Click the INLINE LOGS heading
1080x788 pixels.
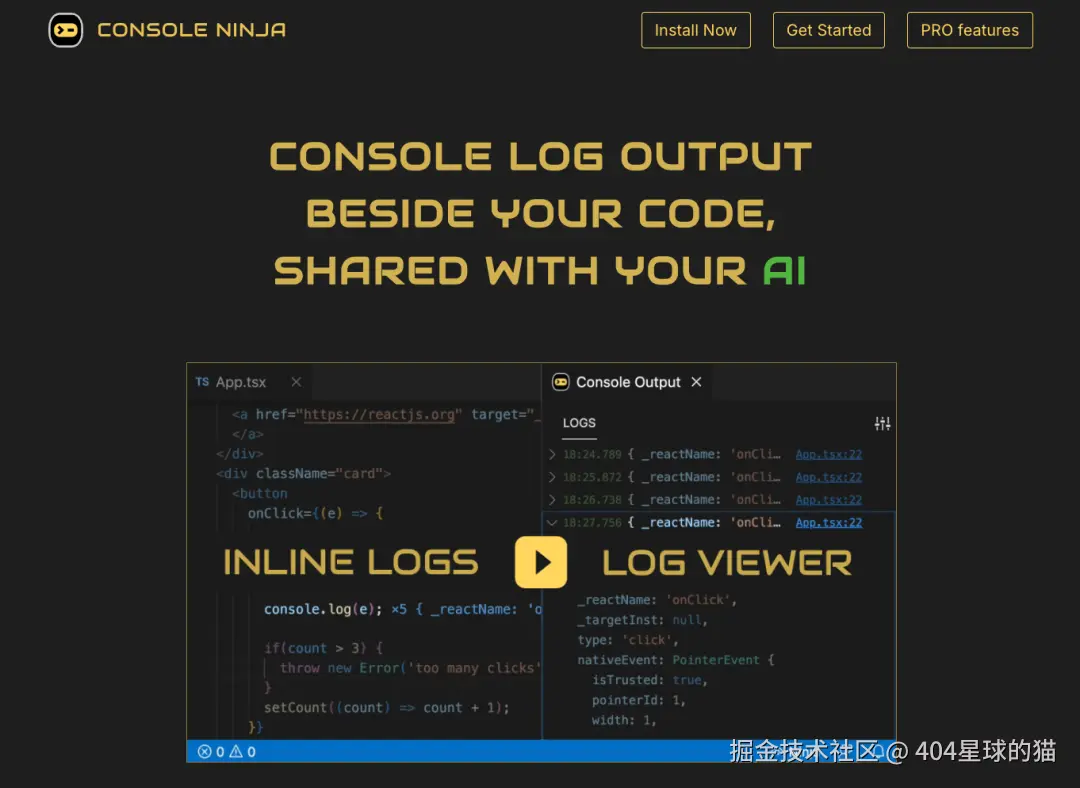click(351, 562)
